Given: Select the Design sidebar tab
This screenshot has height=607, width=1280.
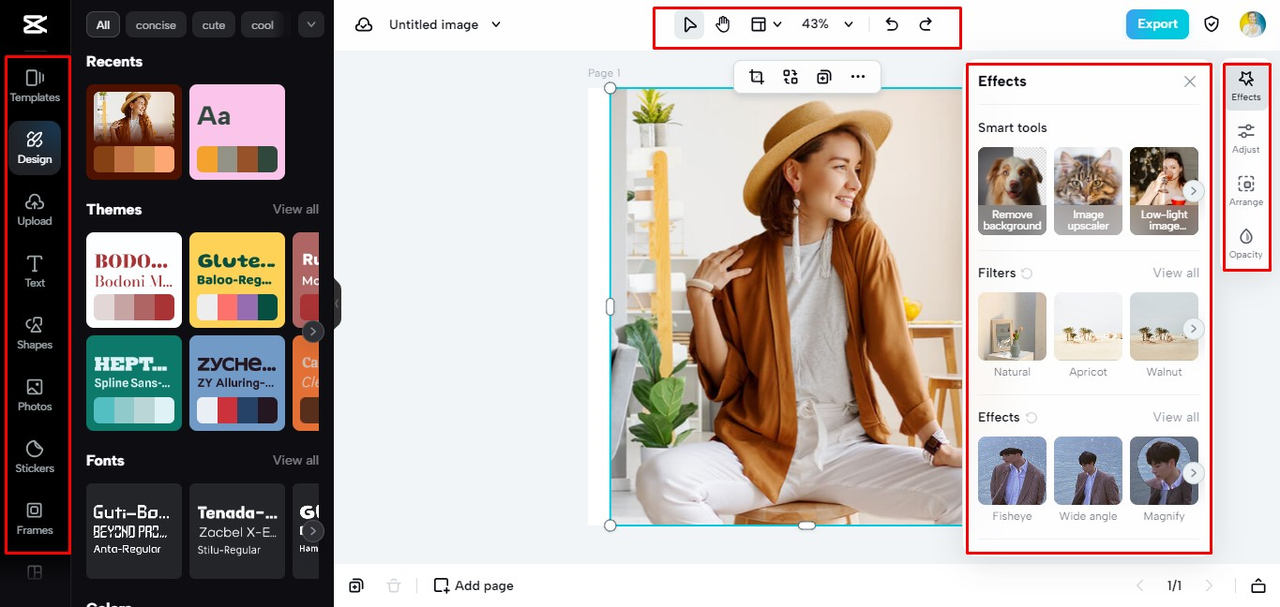Looking at the screenshot, I should tap(35, 148).
